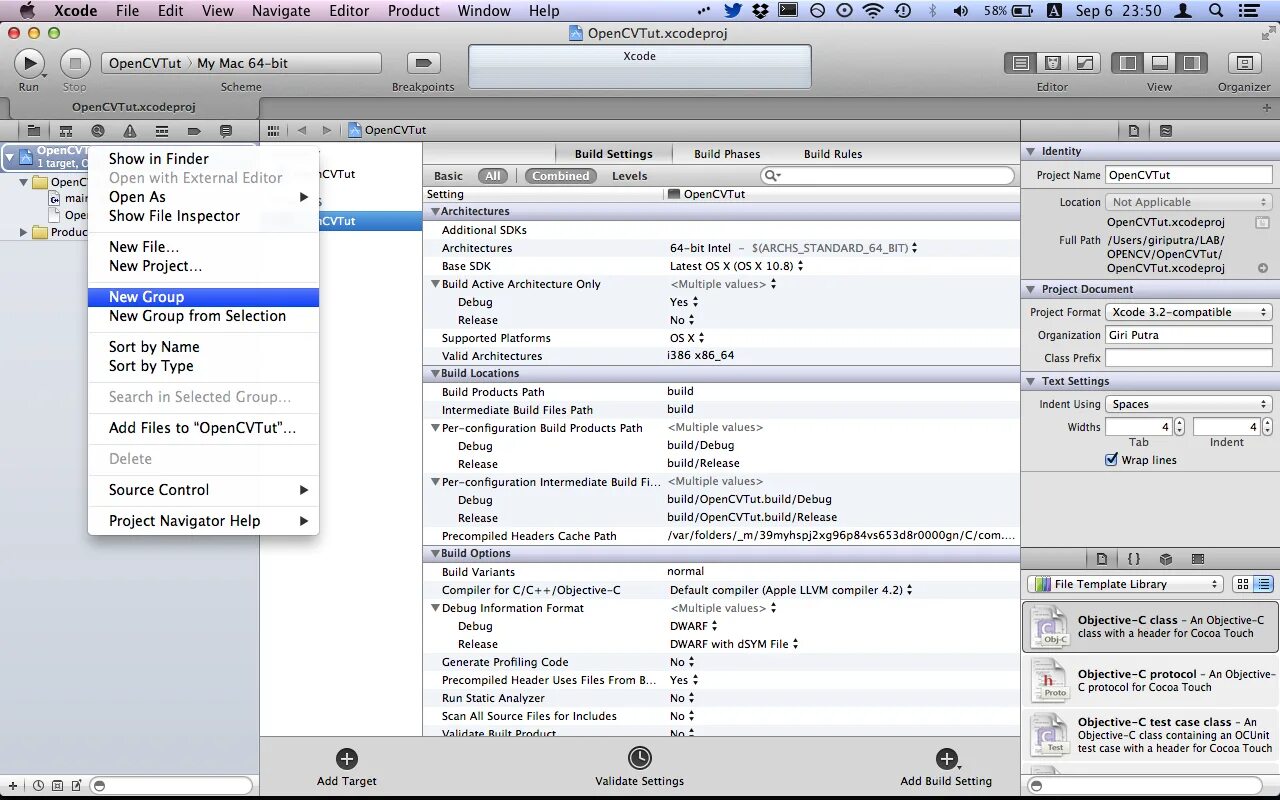Viewport: 1280px width, 800px height.
Task: Open the Project Format dropdown
Action: pyautogui.click(x=1189, y=312)
